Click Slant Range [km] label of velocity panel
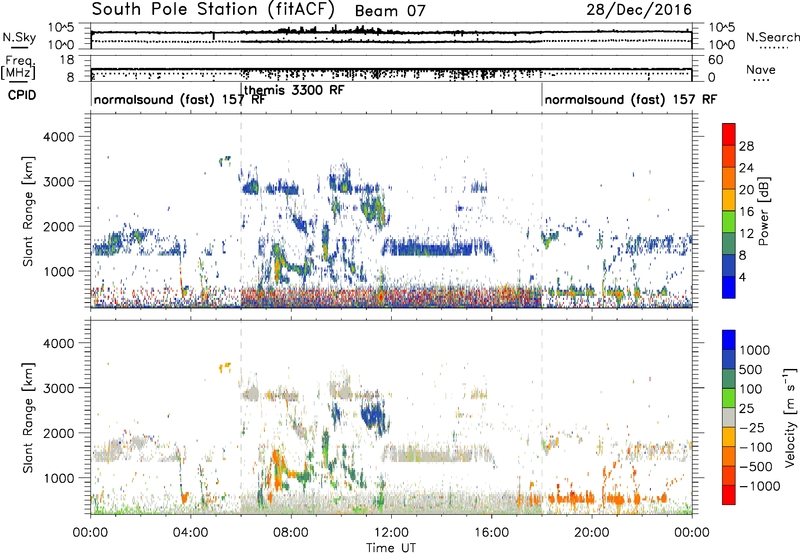This screenshot has width=800, height=554. click(28, 417)
